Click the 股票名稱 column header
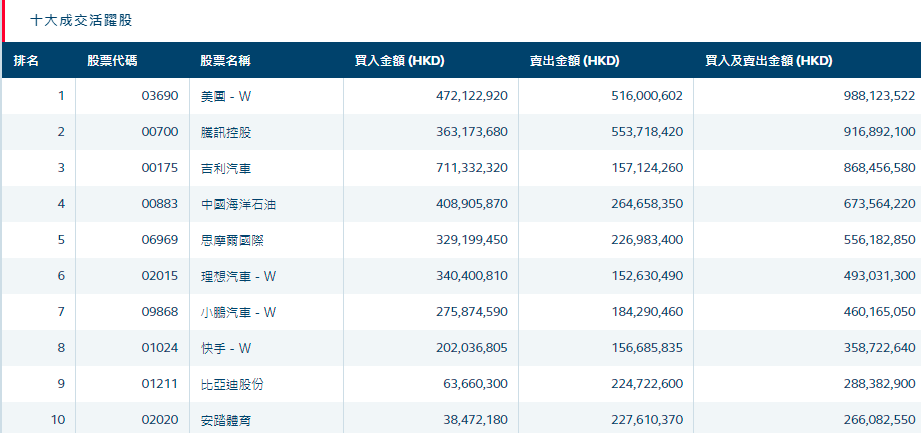 (226, 61)
